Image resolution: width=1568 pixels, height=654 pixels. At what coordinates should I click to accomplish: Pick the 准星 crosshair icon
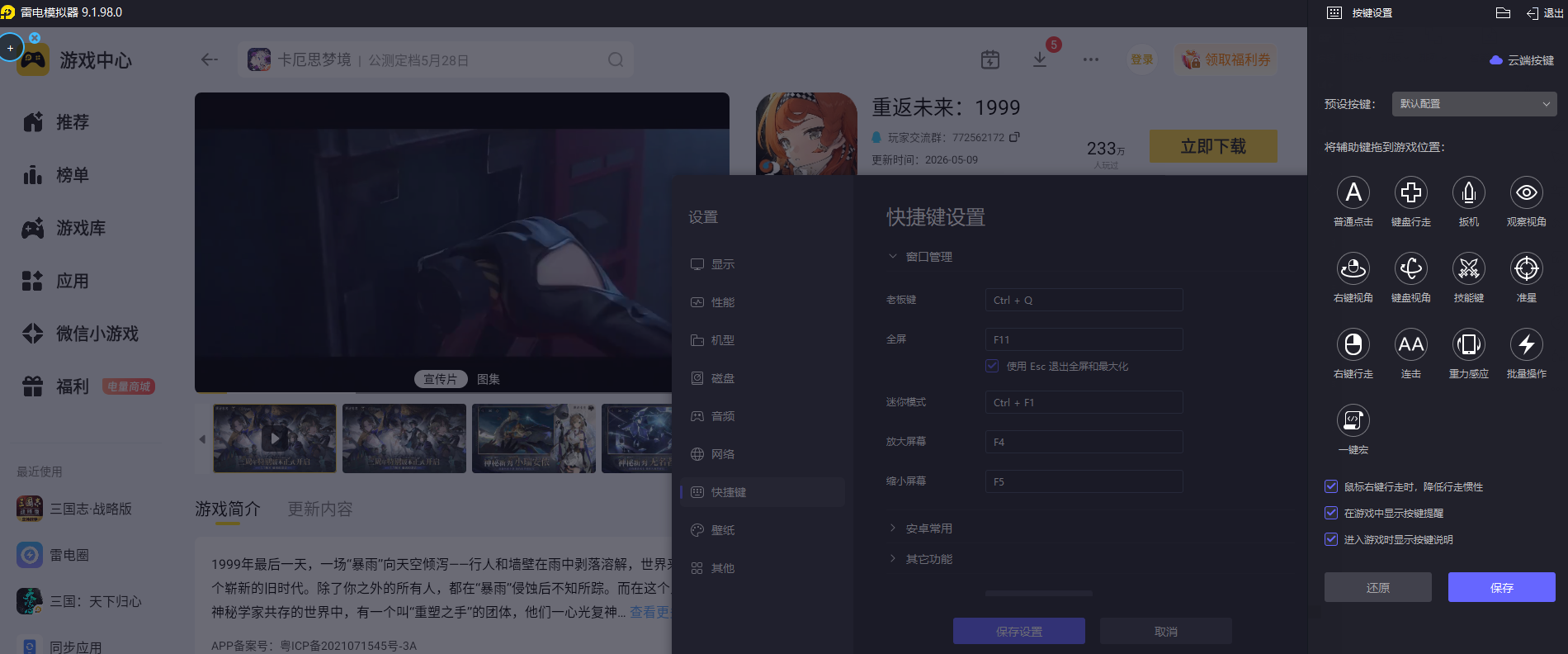point(1527,268)
